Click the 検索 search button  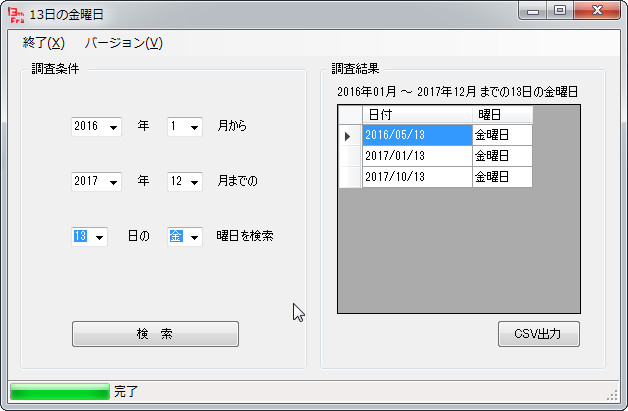coord(155,334)
